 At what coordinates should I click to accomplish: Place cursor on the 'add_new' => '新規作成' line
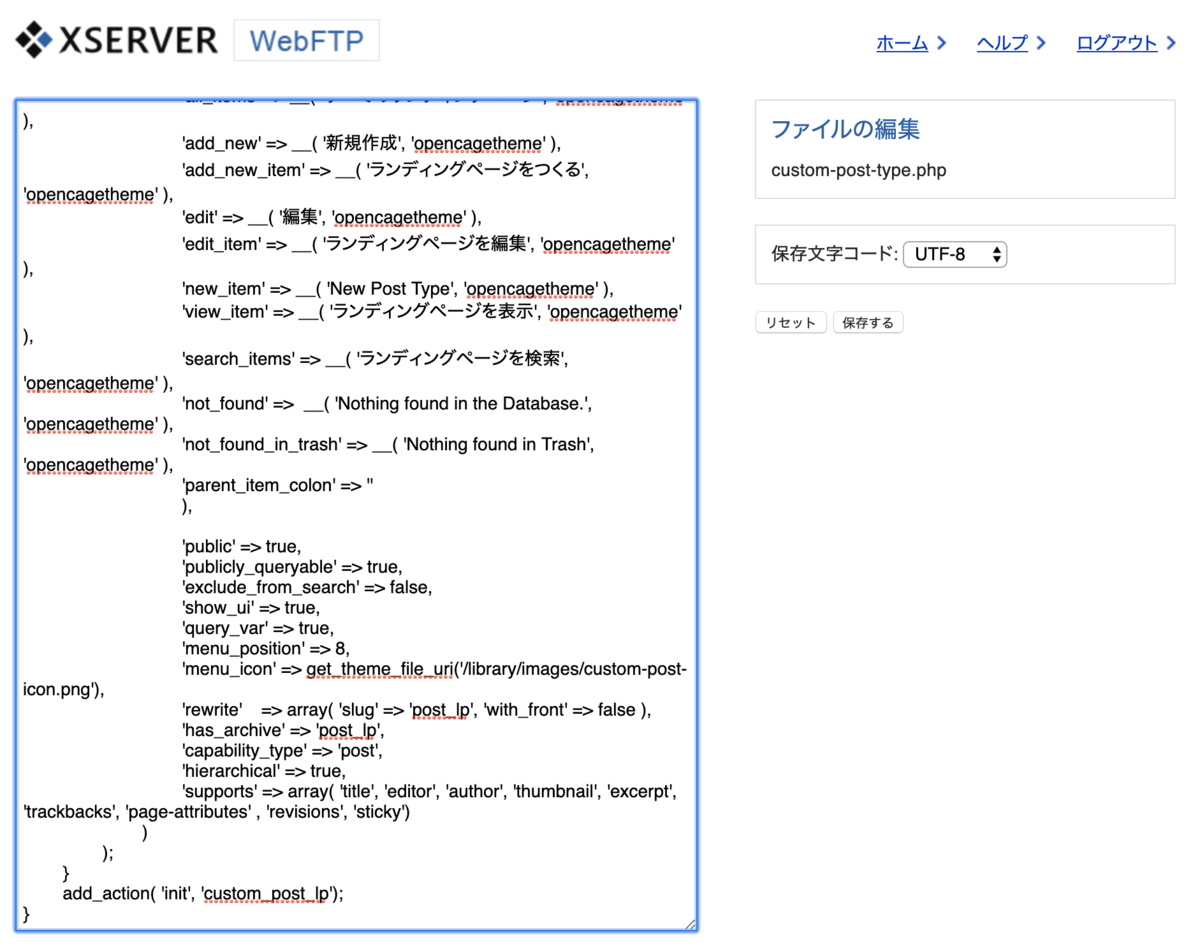click(371, 146)
